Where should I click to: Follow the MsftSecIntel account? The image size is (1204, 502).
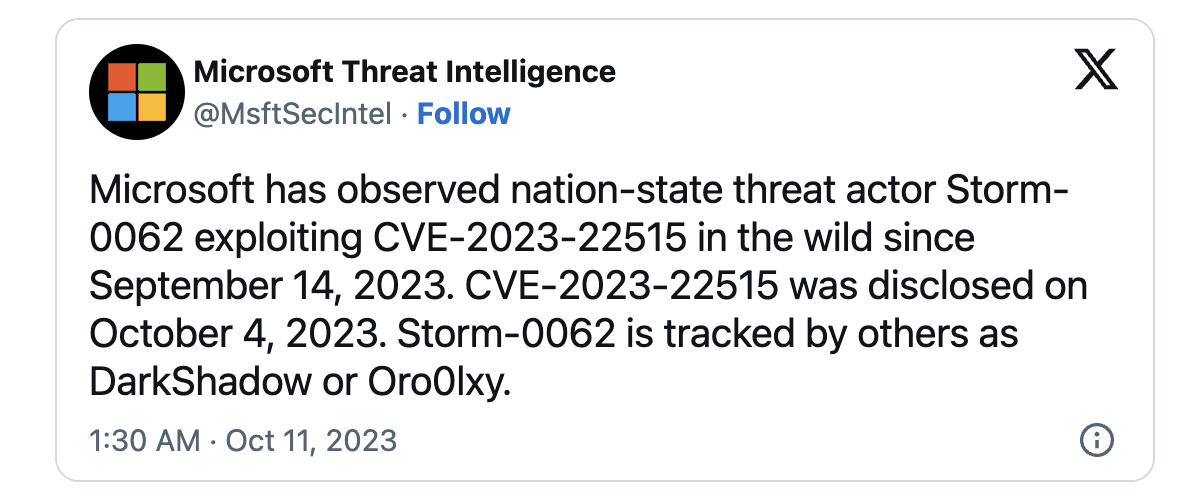[x=464, y=114]
